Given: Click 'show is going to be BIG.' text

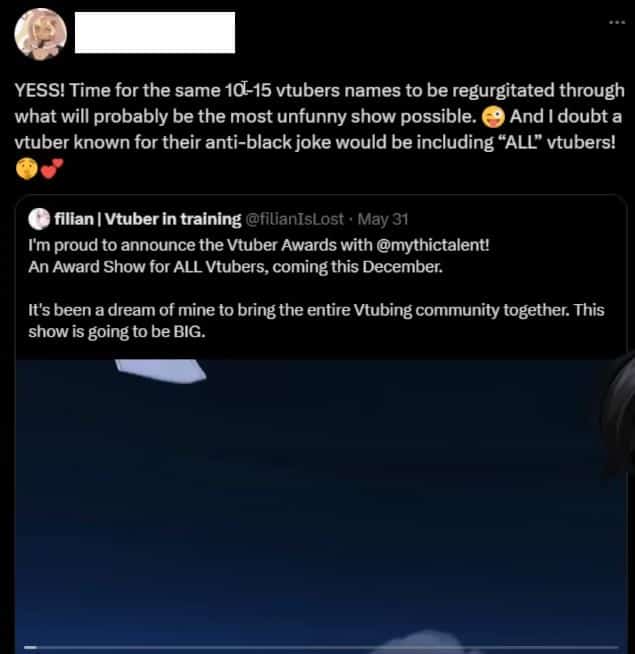Looking at the screenshot, I should [117, 332].
